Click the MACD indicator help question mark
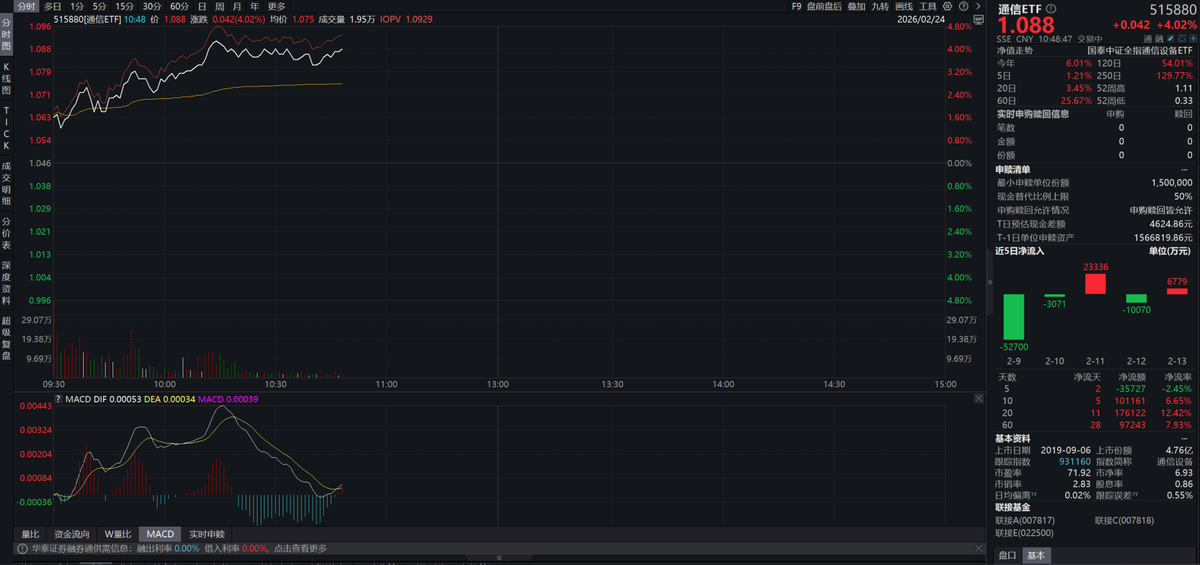This screenshot has width=1200, height=565. point(56,400)
